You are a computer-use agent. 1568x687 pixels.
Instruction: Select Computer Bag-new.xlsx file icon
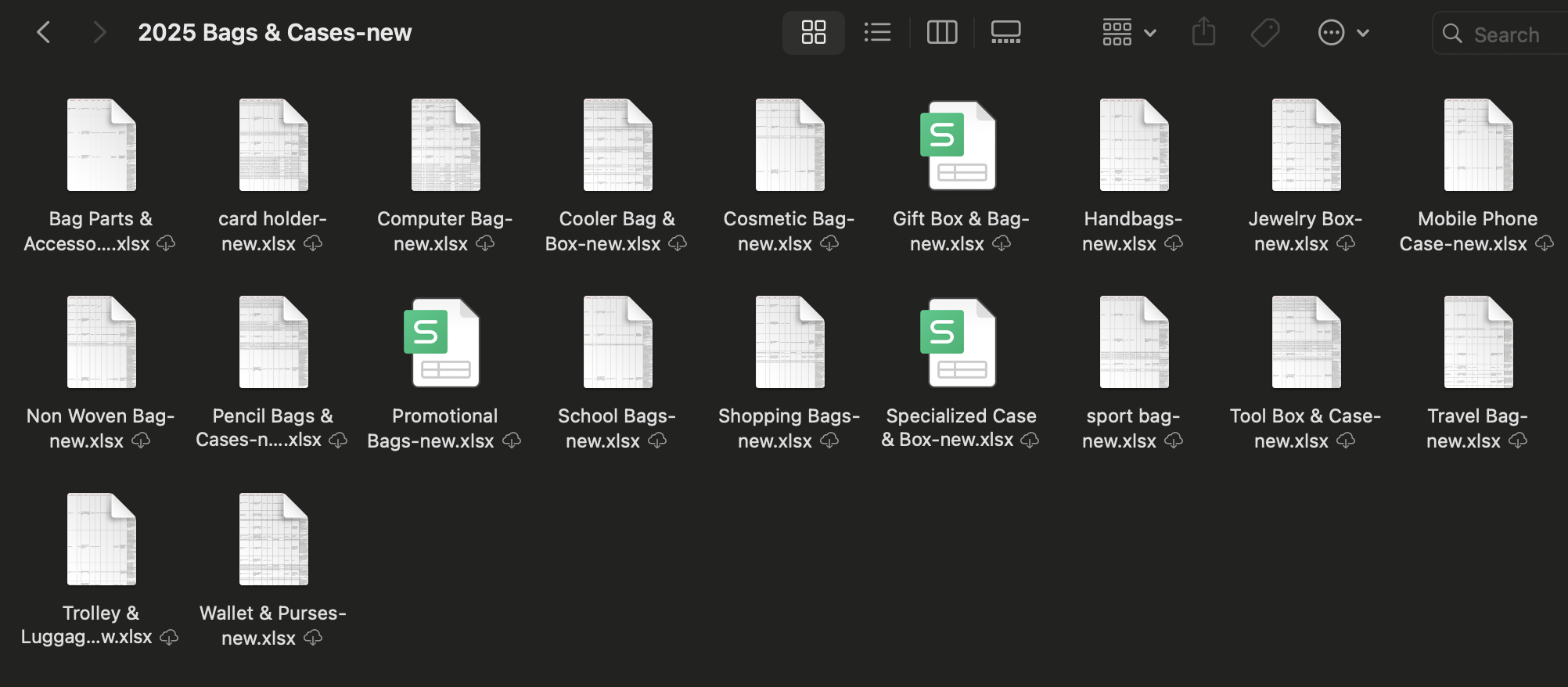(x=446, y=145)
